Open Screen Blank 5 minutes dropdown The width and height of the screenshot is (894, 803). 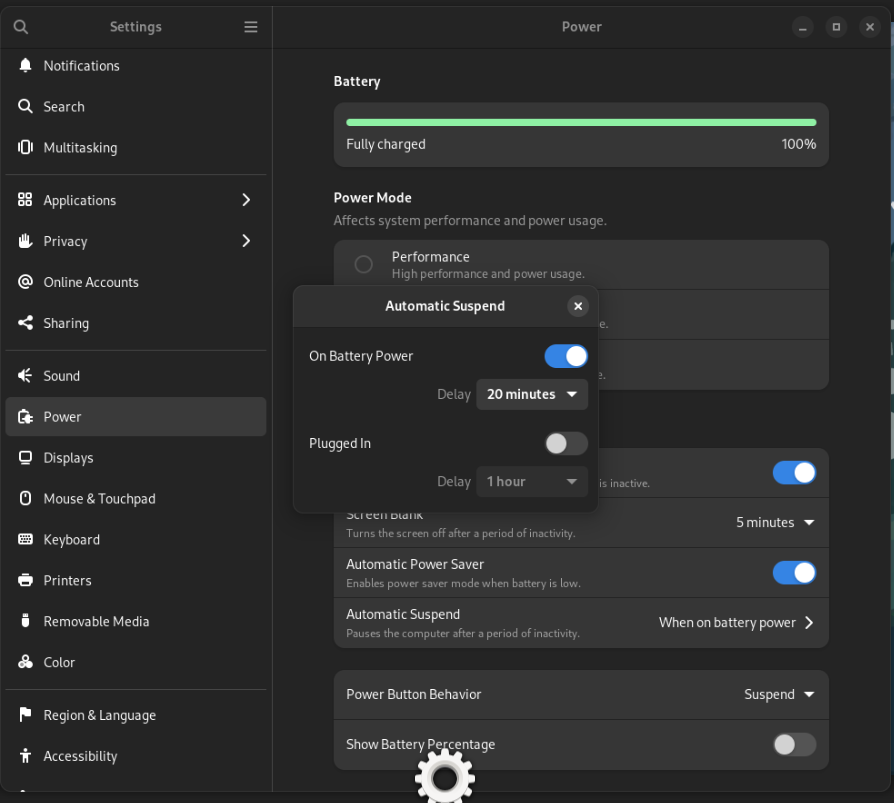click(775, 522)
